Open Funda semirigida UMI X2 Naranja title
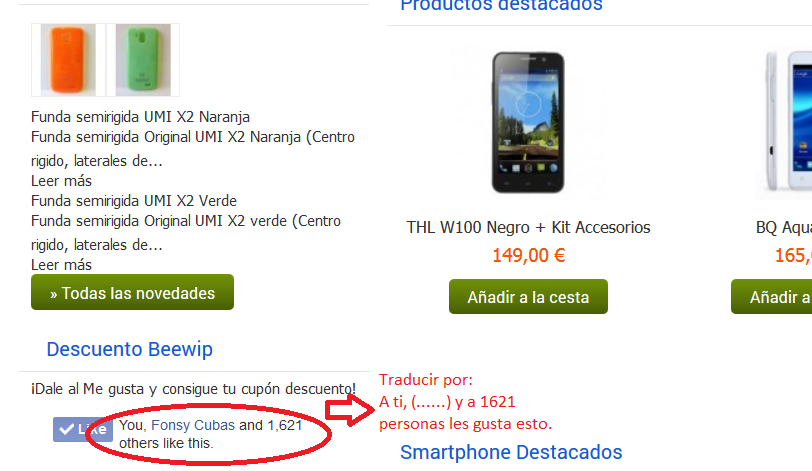The height and width of the screenshot is (471, 812). coord(140,117)
